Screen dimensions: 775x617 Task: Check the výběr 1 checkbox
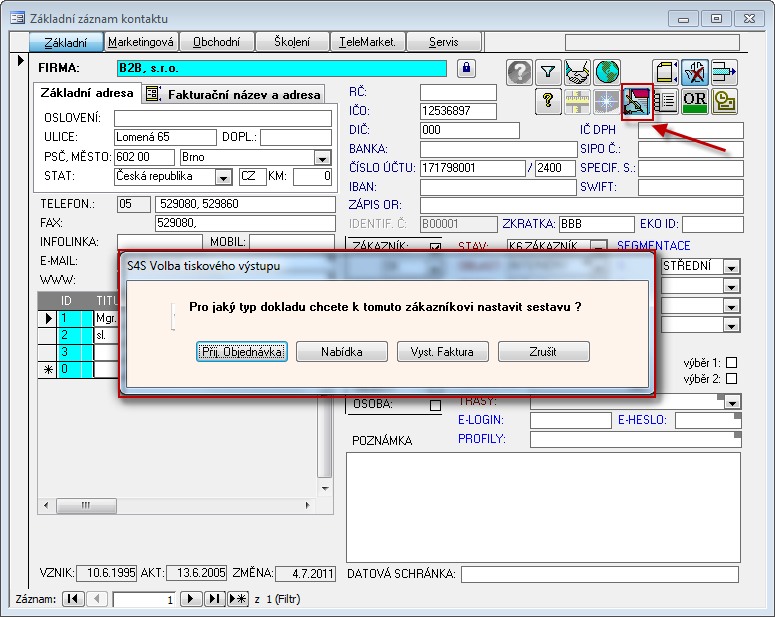click(x=732, y=362)
